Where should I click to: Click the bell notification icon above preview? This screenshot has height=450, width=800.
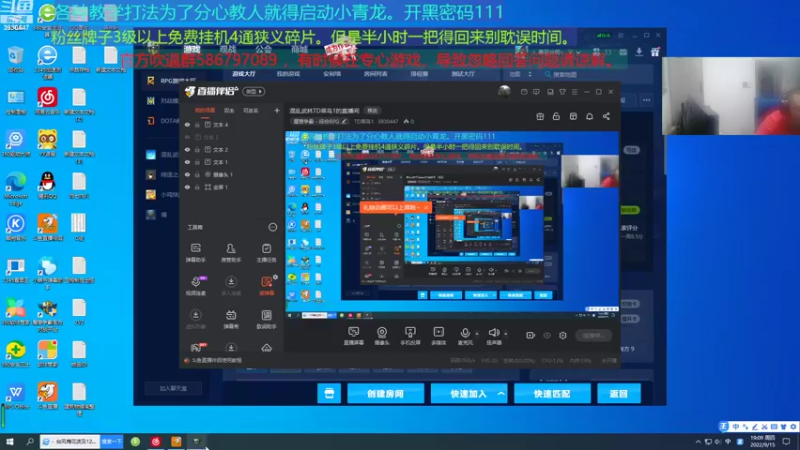[589, 116]
